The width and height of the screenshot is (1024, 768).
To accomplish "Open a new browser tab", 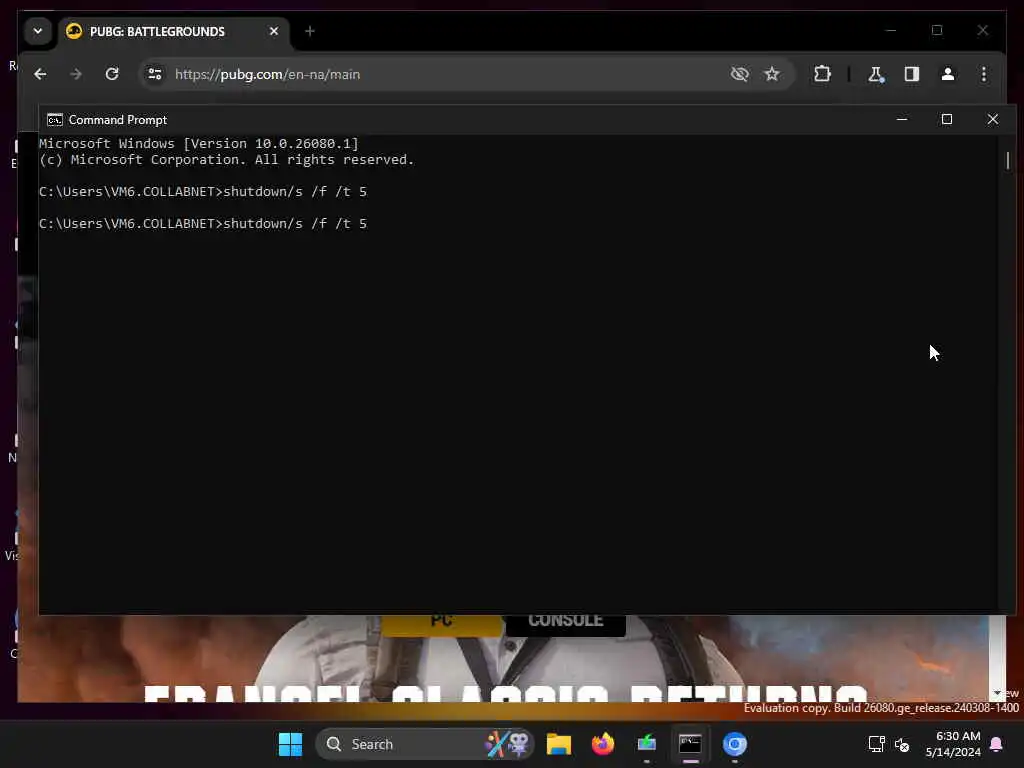I will (310, 31).
